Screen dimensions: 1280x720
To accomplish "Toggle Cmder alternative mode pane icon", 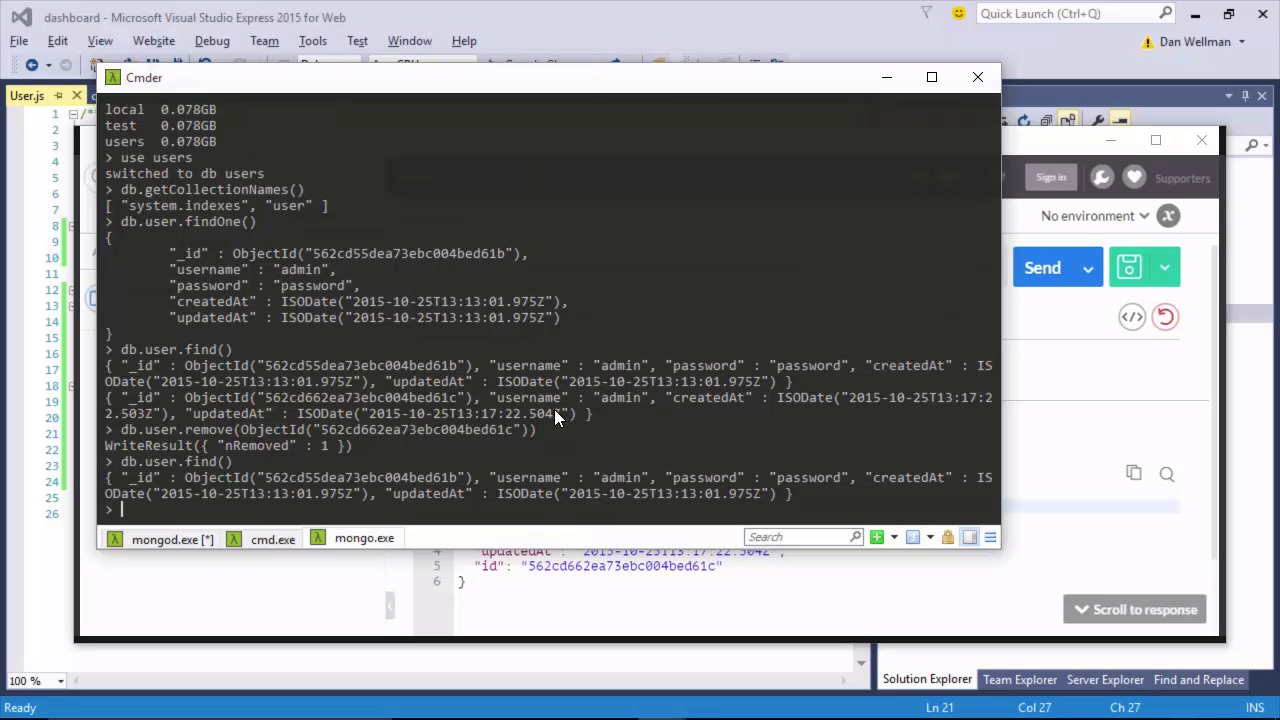I will (970, 538).
